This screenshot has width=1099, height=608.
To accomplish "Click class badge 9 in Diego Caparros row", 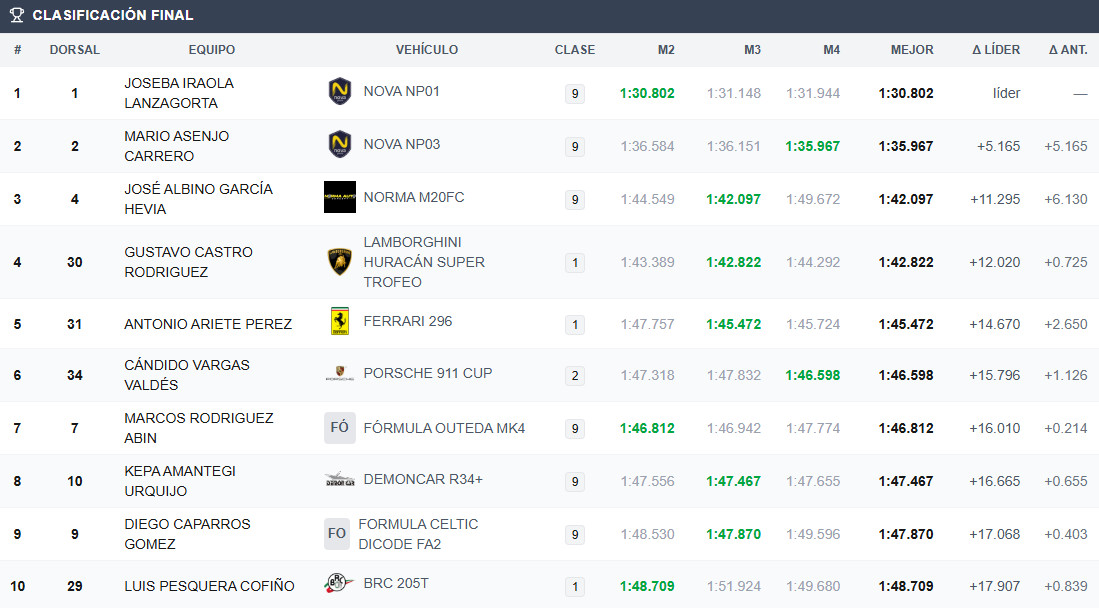I will point(575,535).
